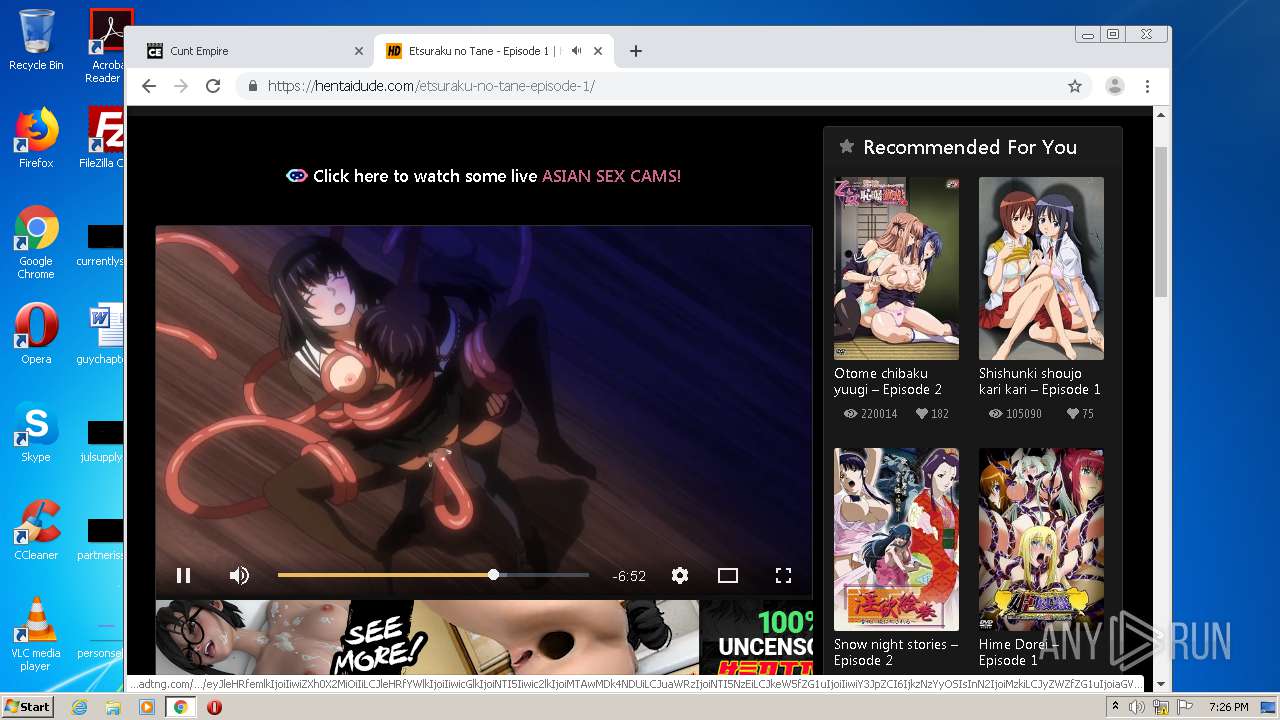The image size is (1280, 720).
Task: Mute the tab via its speaker icon
Action: coord(577,51)
